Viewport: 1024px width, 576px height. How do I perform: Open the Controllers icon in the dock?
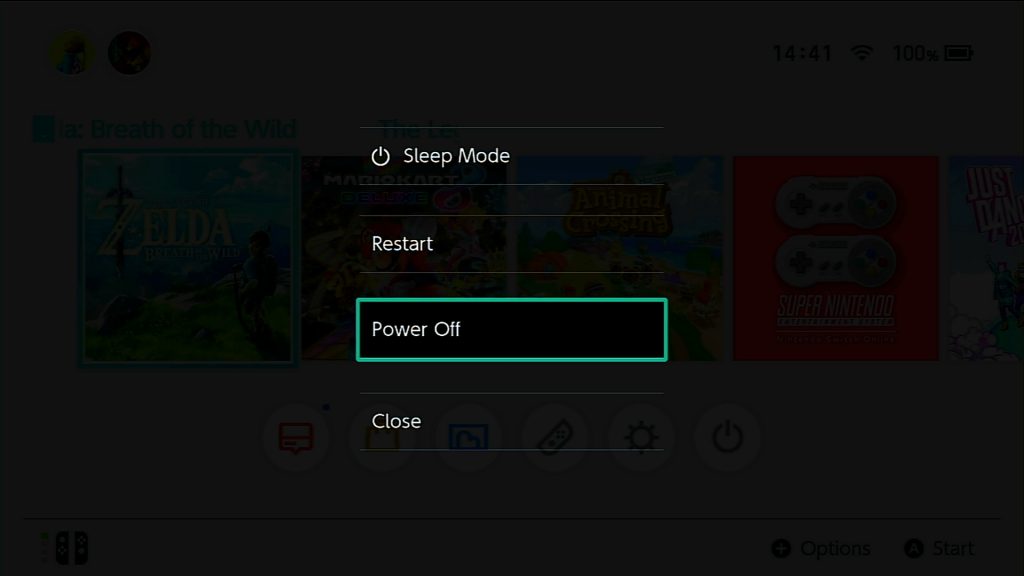point(554,437)
